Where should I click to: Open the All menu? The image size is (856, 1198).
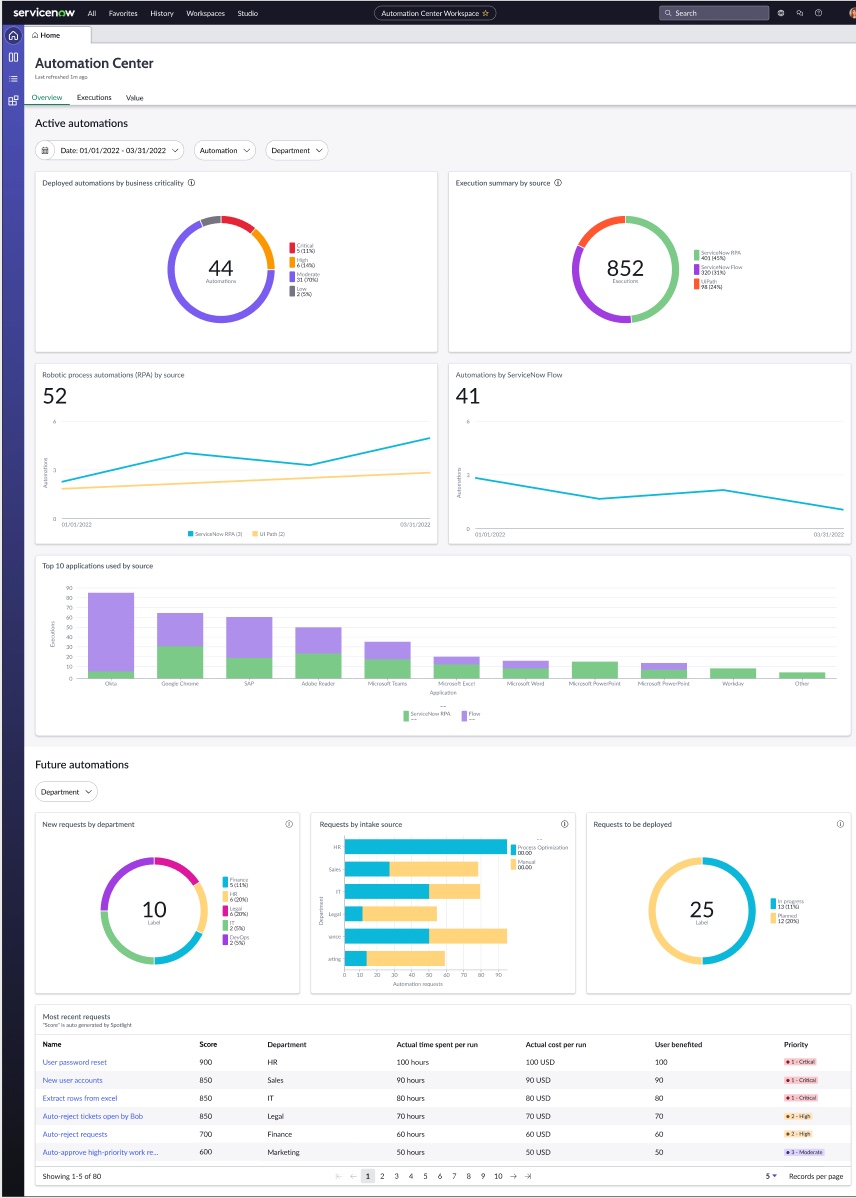point(92,13)
